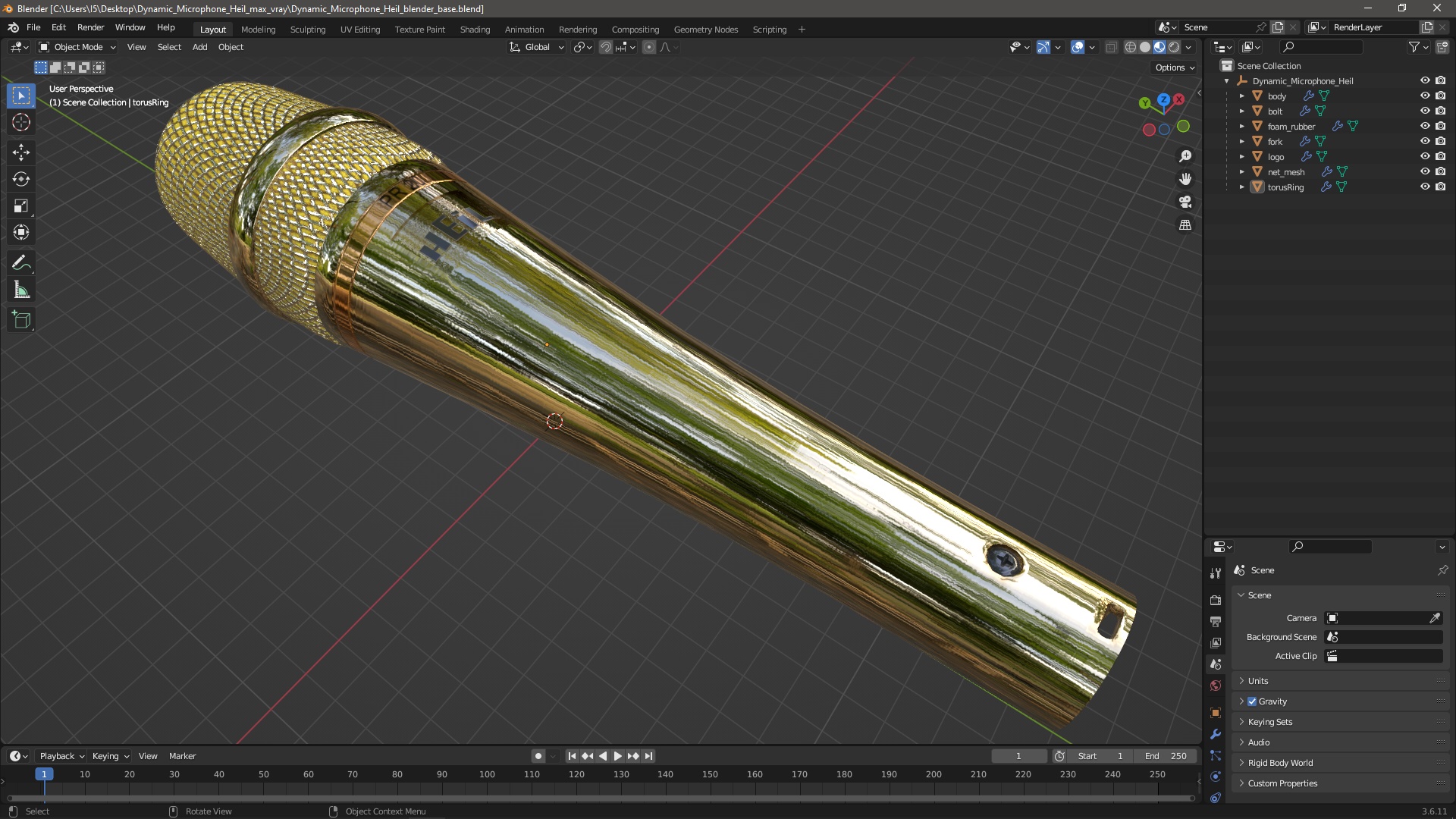Hide the fork object in the viewport
This screenshot has width=1456, height=819.
pos(1425,141)
